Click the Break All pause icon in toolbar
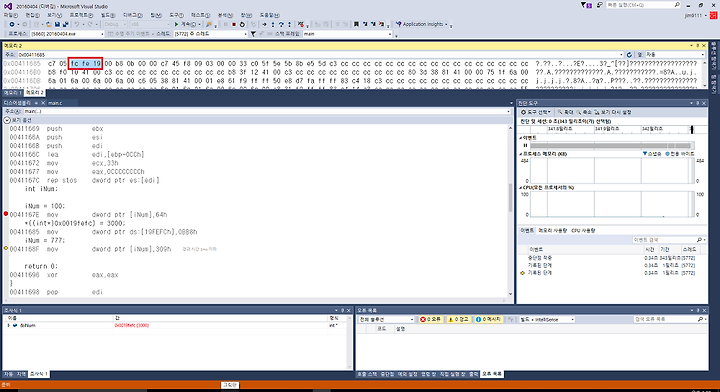 pos(225,24)
